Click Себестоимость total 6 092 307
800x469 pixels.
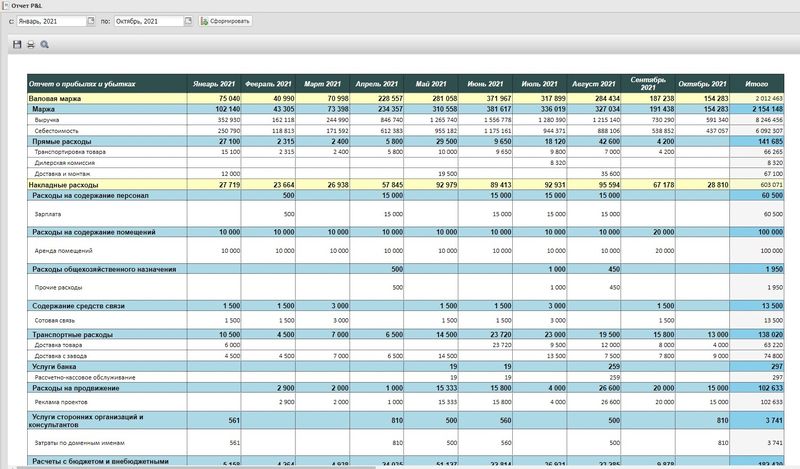[769, 131]
